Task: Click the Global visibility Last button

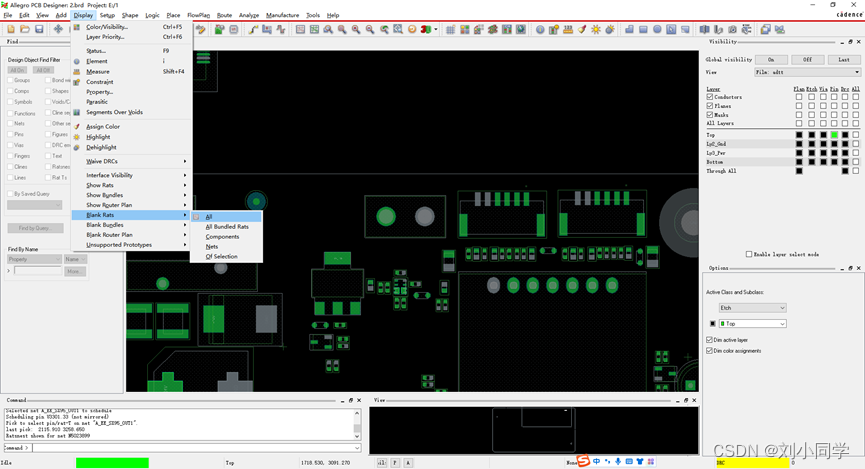Action: (844, 59)
